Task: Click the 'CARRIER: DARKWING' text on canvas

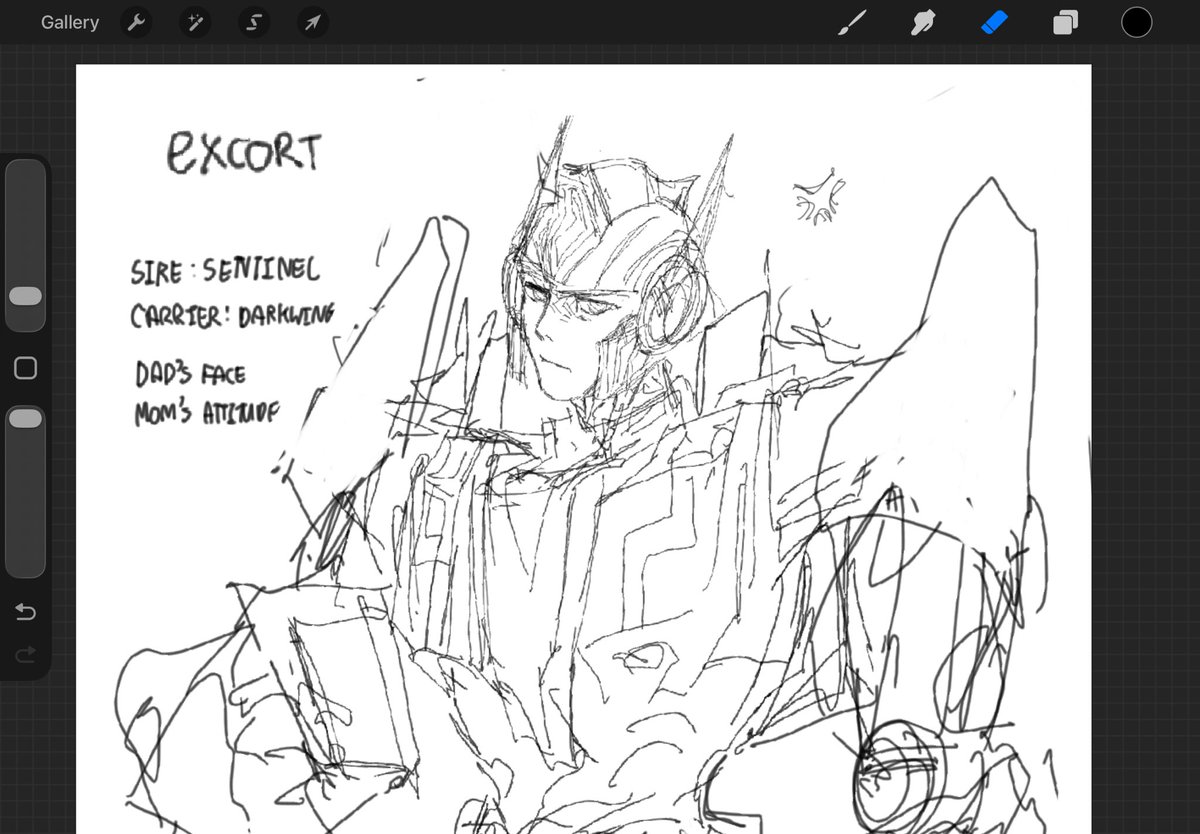Action: pos(232,314)
